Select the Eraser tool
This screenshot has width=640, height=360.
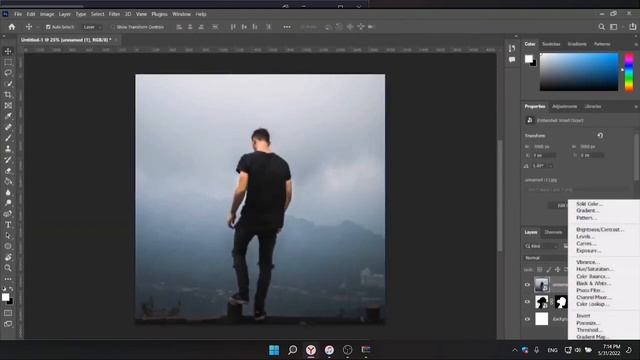pyautogui.click(x=8, y=171)
